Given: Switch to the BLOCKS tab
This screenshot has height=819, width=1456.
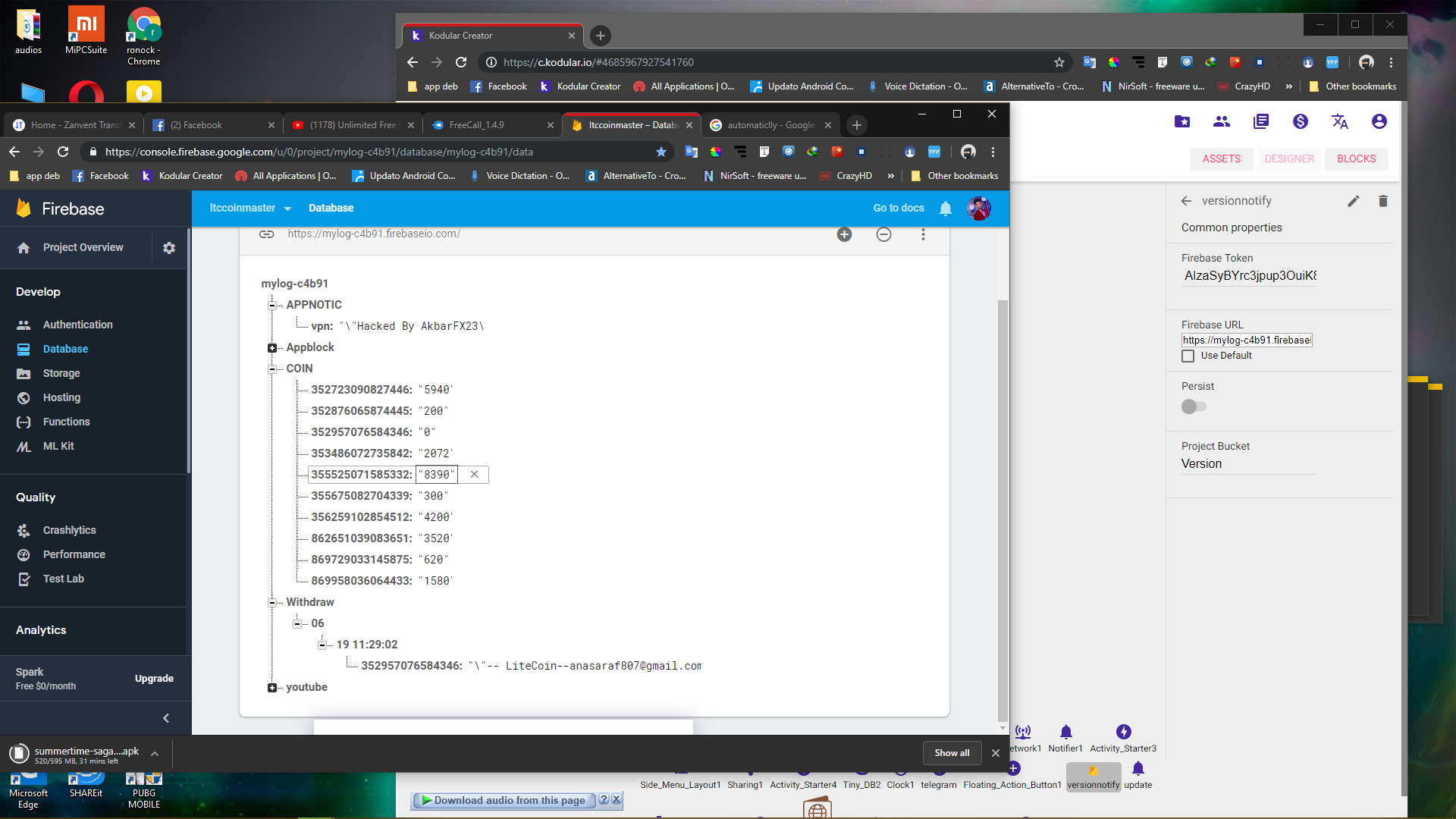Looking at the screenshot, I should 1356,158.
